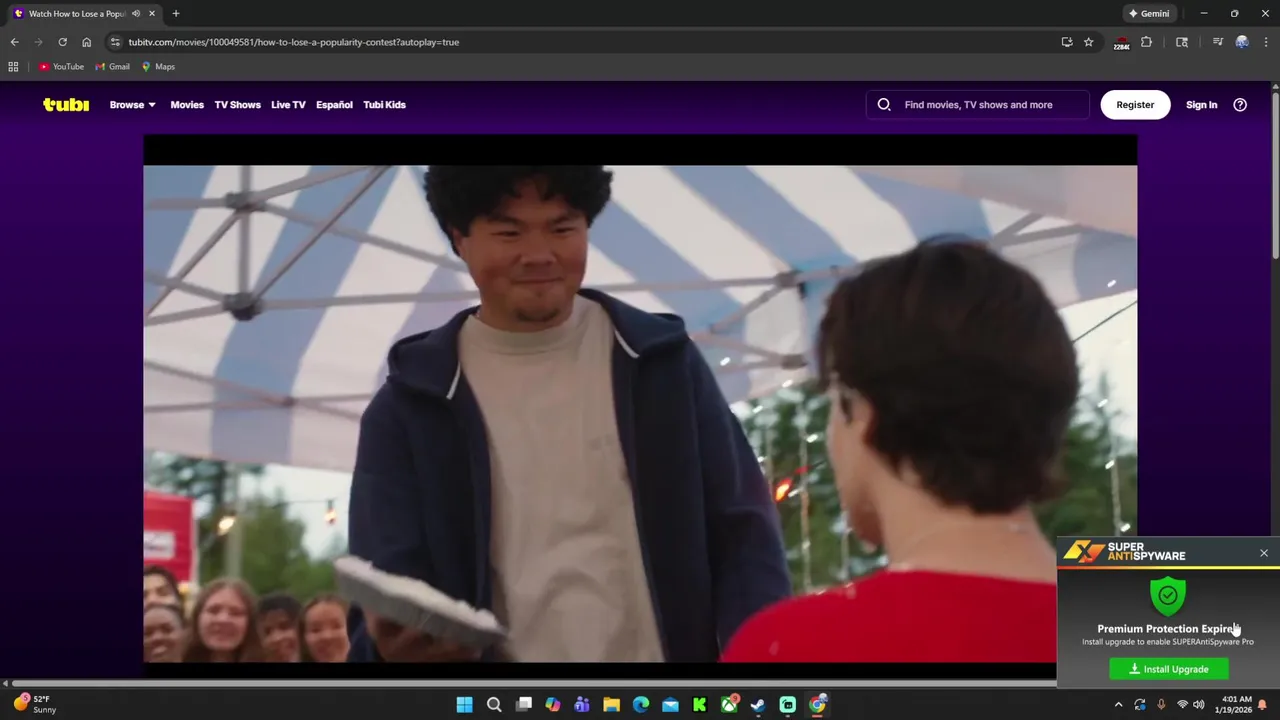Launch Microsoft Edge from the taskbar
This screenshot has width=1280, height=720.
(x=641, y=705)
